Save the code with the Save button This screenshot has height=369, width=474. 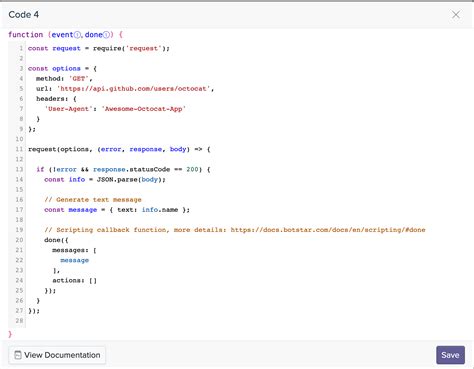point(450,355)
